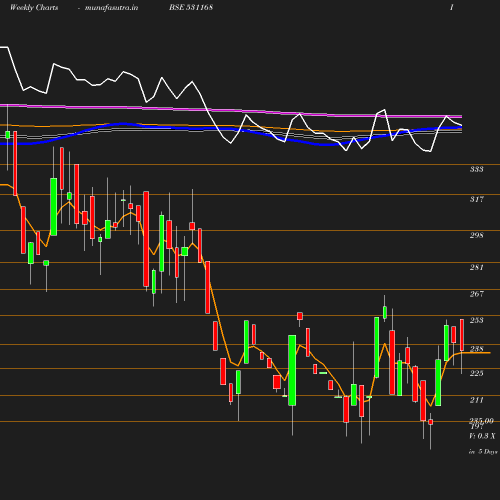Screen dimensions: 500x500
Task: Click the 238 price level label
Action: (x=477, y=349)
